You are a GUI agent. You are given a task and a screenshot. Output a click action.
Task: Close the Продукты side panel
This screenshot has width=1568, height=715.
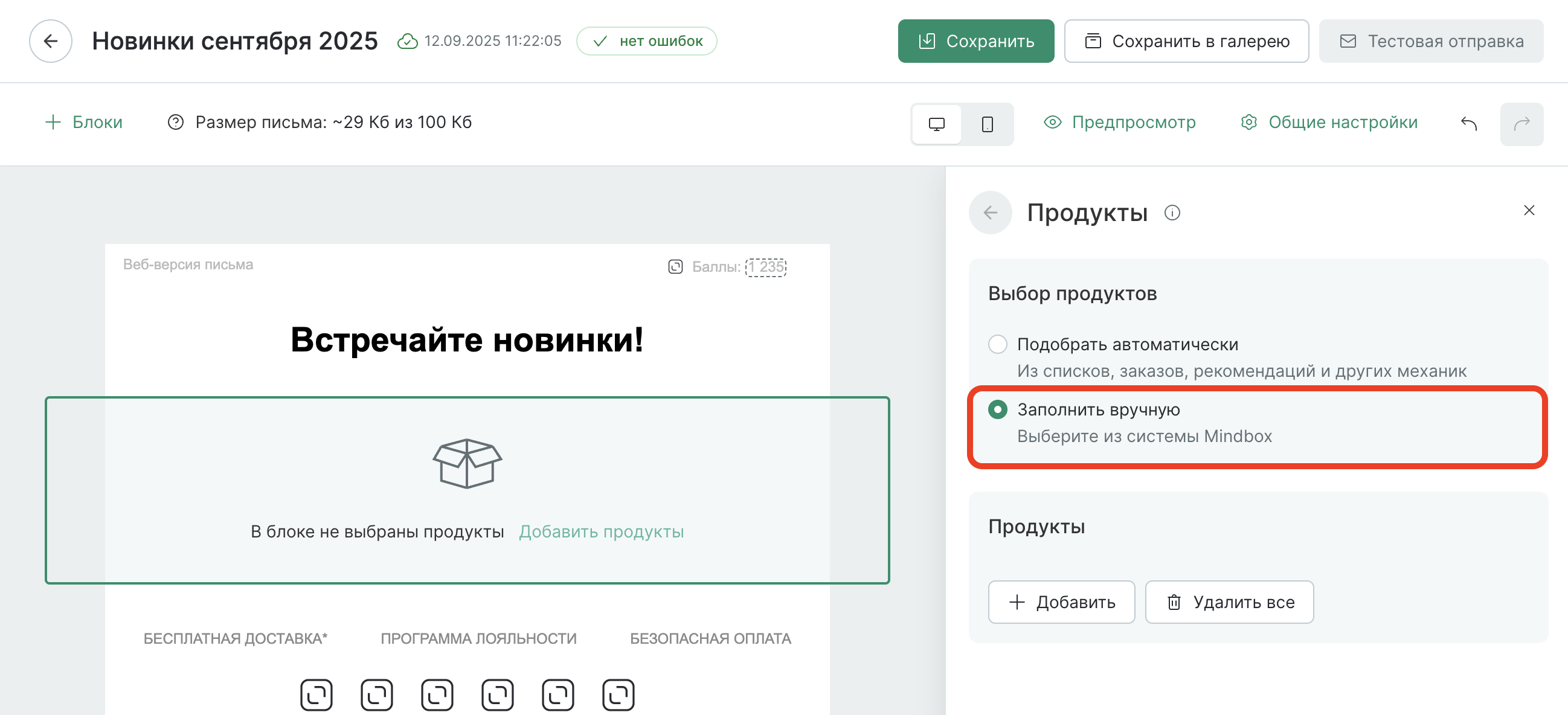click(x=1528, y=211)
